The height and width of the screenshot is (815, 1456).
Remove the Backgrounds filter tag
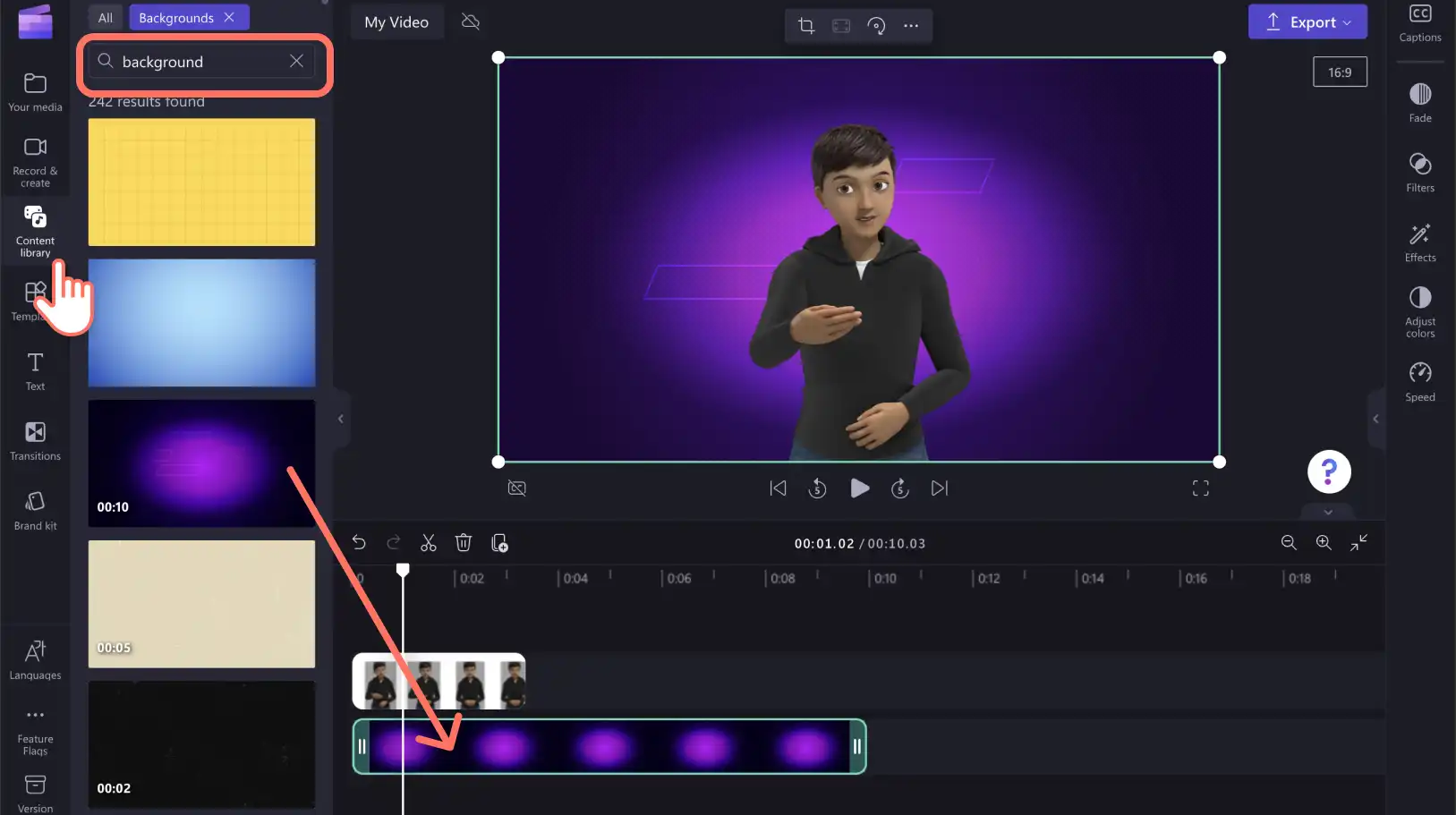(229, 18)
